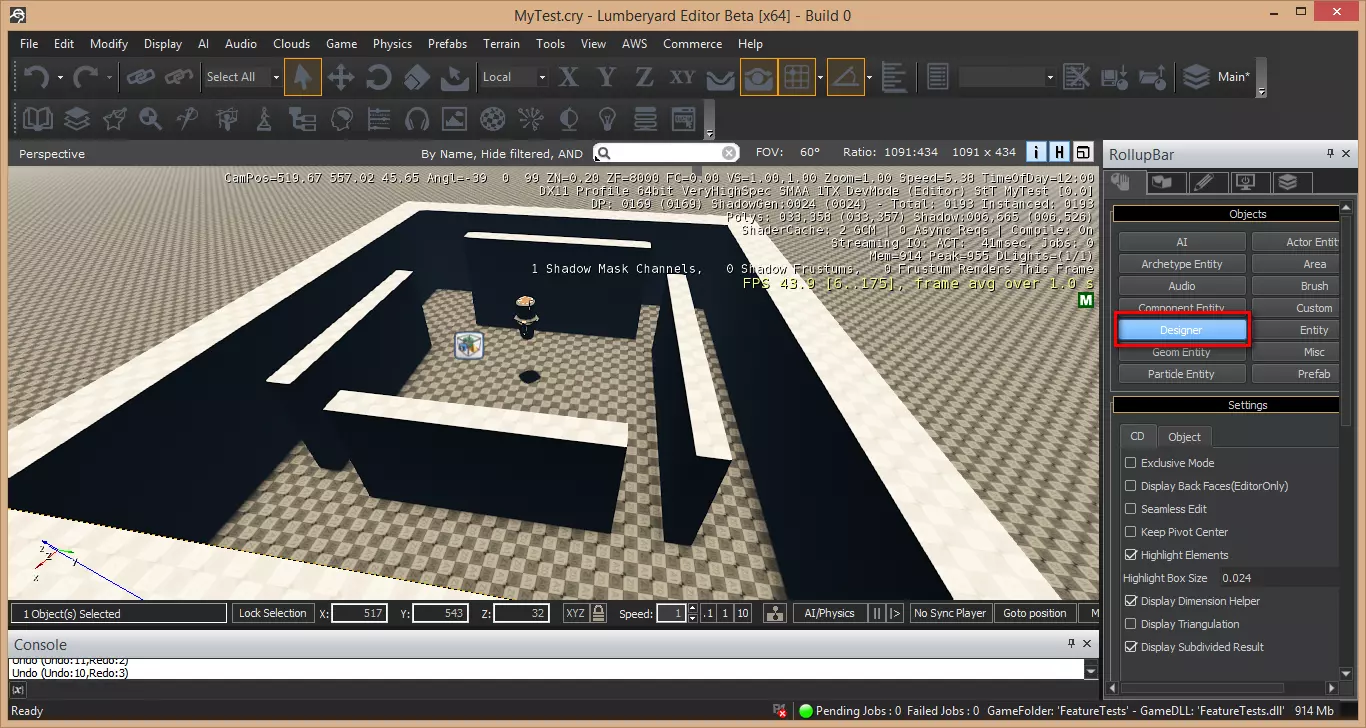Open the Terrain menu
Viewport: 1366px width, 728px height.
click(x=501, y=44)
